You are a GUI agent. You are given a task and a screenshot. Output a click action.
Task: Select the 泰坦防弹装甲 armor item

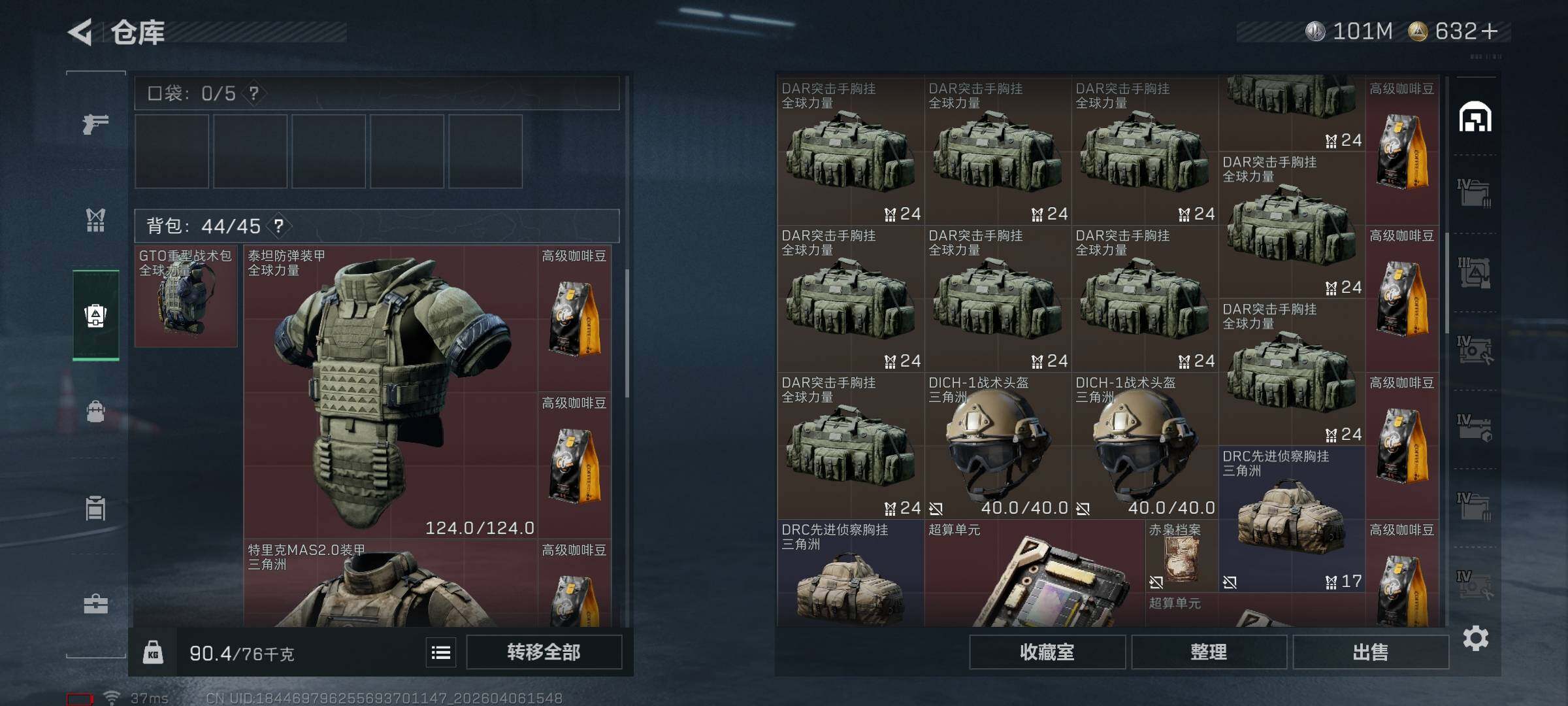tap(391, 392)
